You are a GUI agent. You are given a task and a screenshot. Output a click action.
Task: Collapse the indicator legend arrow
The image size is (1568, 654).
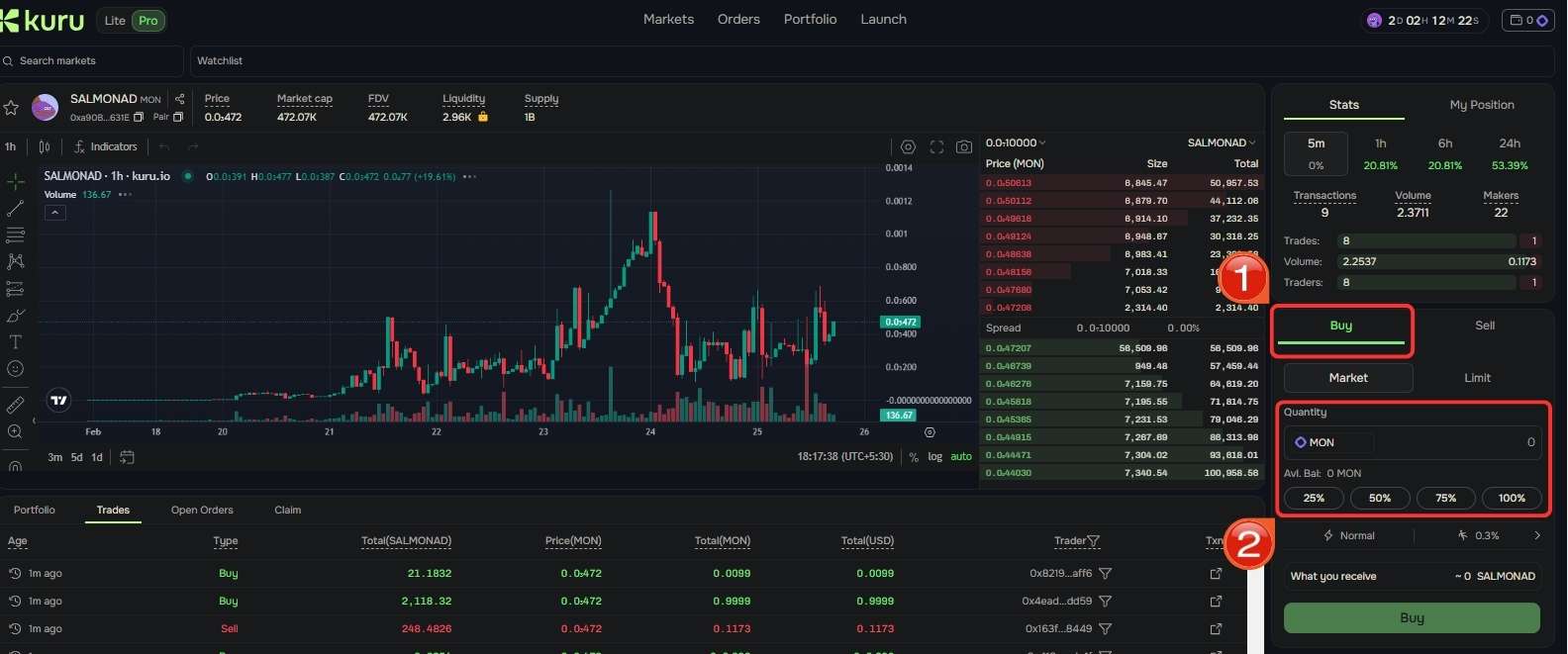tap(55, 213)
